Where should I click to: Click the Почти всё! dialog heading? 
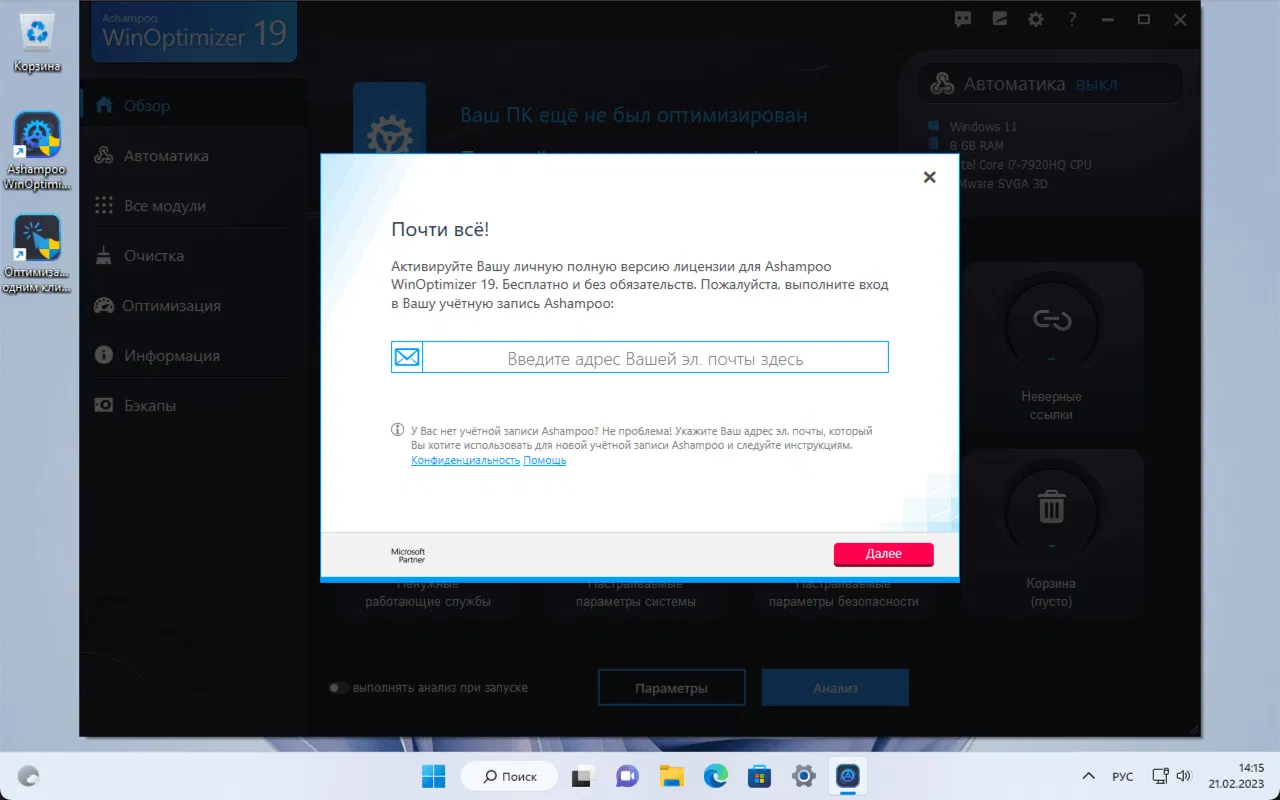[x=440, y=229]
